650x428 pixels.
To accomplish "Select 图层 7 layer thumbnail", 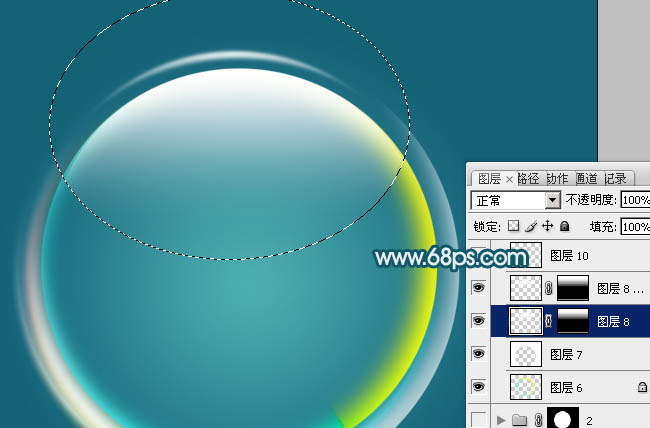I will pos(526,354).
